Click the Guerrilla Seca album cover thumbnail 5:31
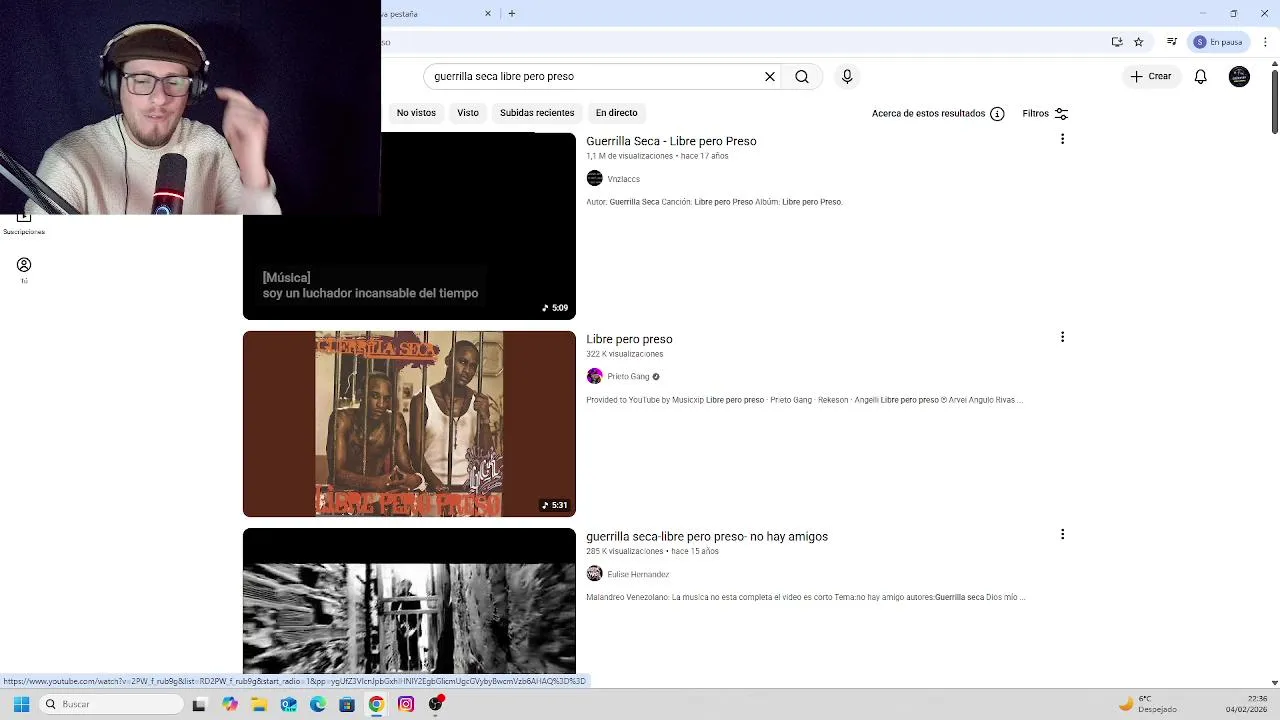The width and height of the screenshot is (1280, 720). [x=409, y=424]
